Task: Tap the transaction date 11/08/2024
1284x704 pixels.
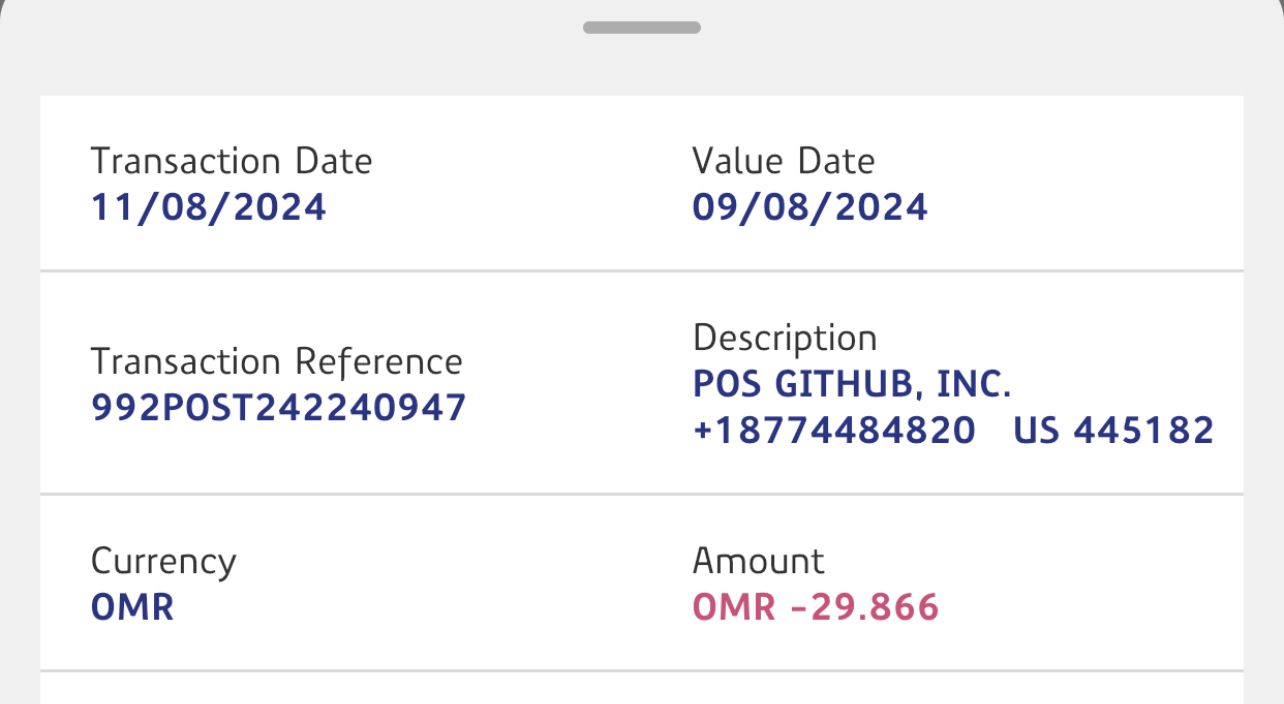Action: tap(208, 208)
